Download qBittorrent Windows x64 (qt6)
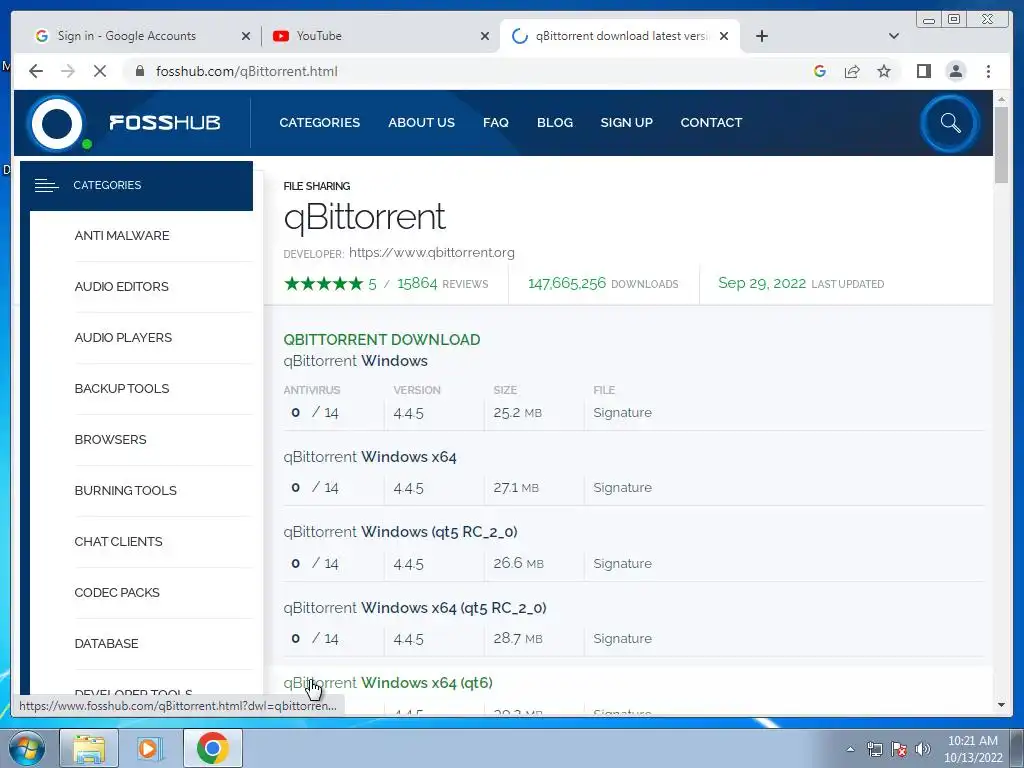 coord(388,683)
